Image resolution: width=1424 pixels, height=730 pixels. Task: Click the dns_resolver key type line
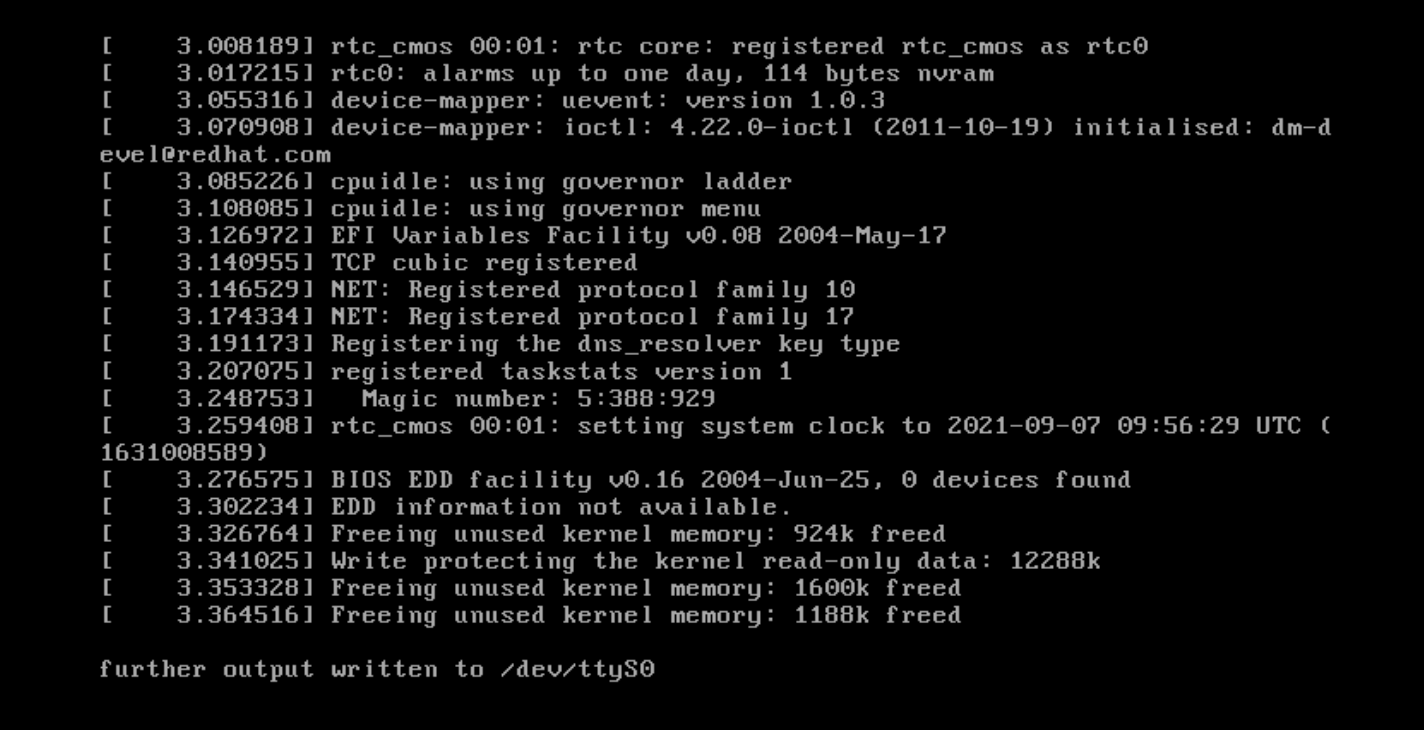pyautogui.click(x=500, y=344)
